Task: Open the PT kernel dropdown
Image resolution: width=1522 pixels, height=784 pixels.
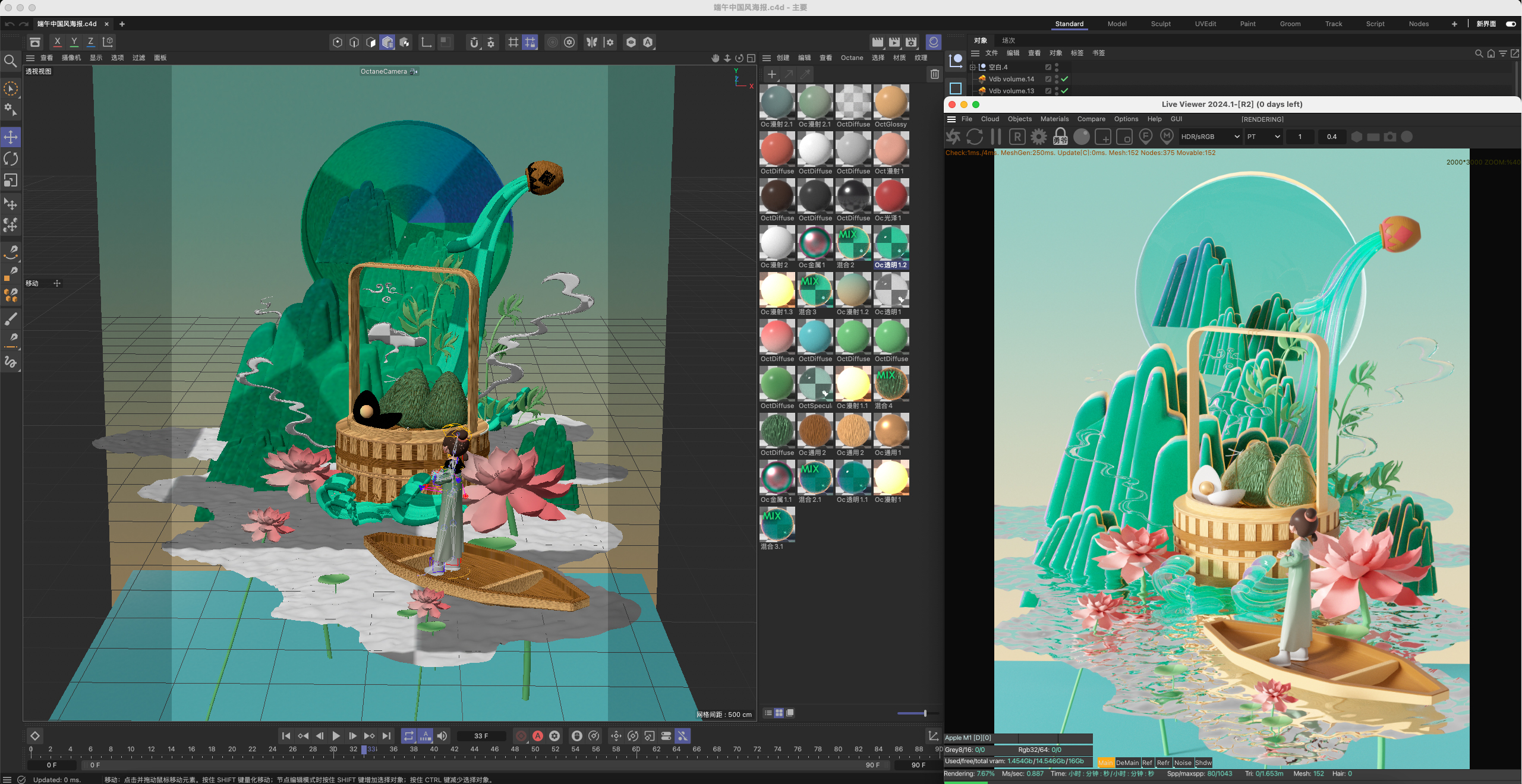Action: (1263, 137)
